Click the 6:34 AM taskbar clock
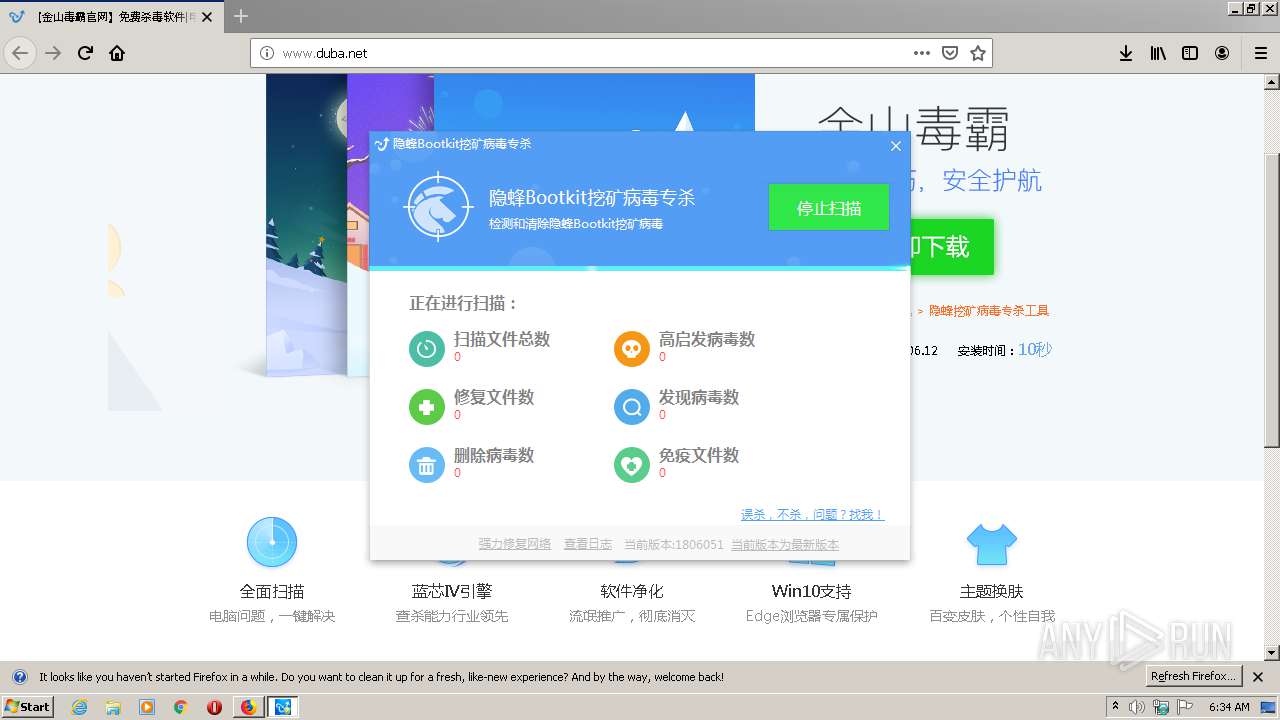The width and height of the screenshot is (1280, 720). tap(1229, 707)
